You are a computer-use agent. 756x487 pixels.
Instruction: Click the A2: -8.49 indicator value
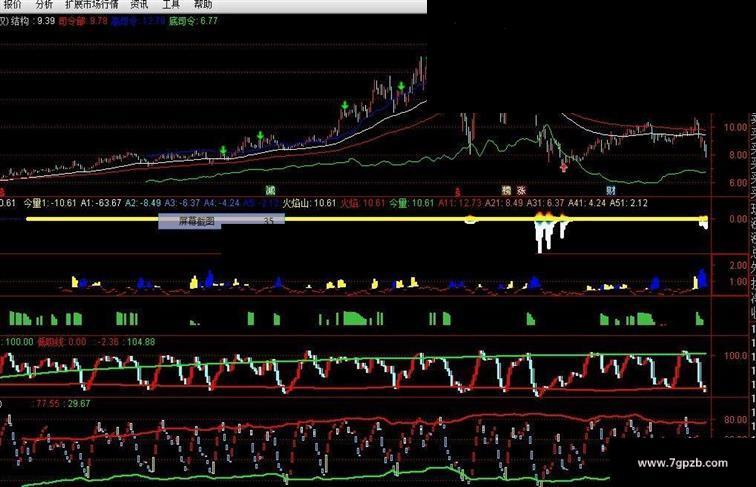coord(143,203)
